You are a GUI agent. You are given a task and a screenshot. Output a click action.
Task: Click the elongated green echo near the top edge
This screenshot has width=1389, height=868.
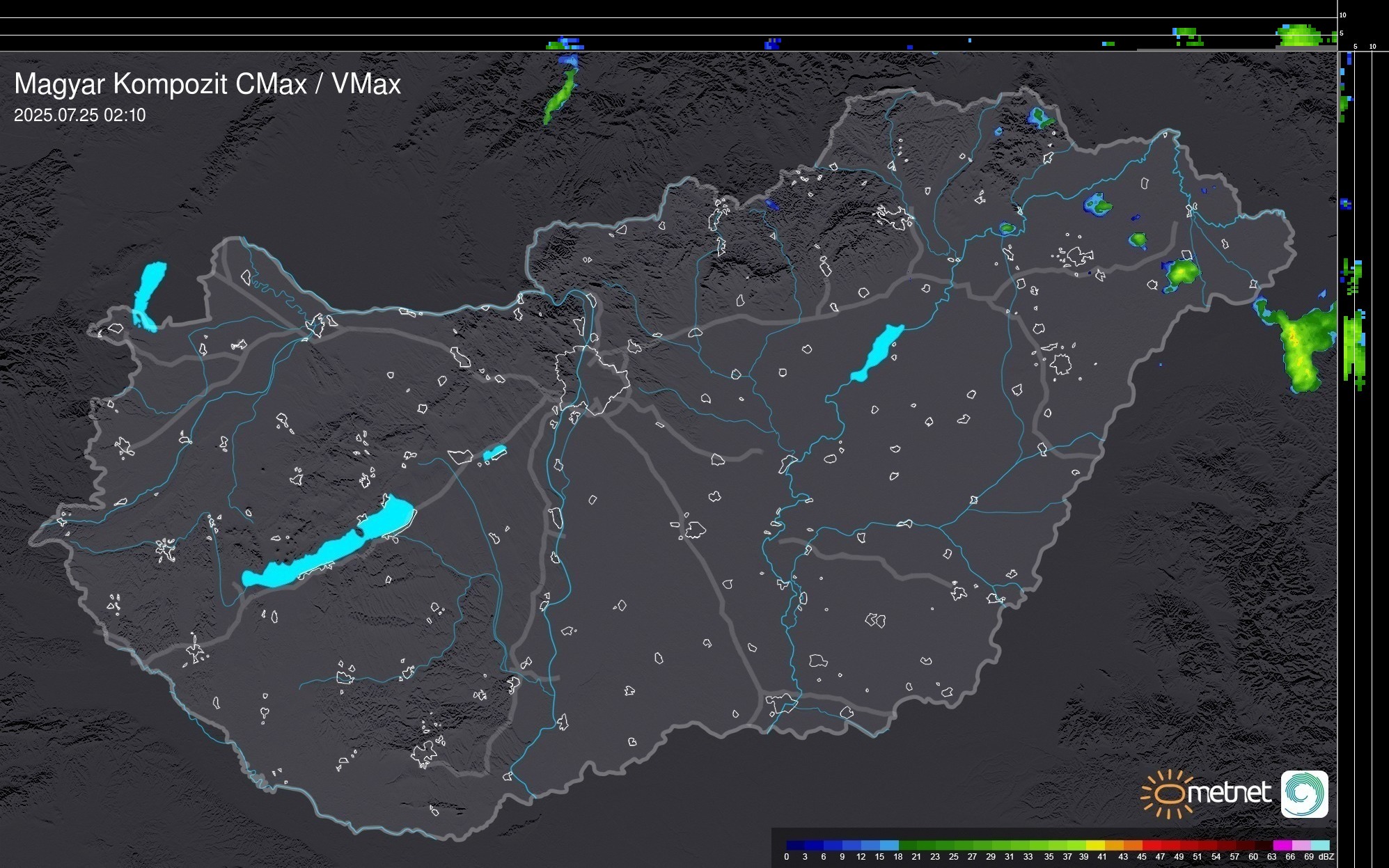560,97
